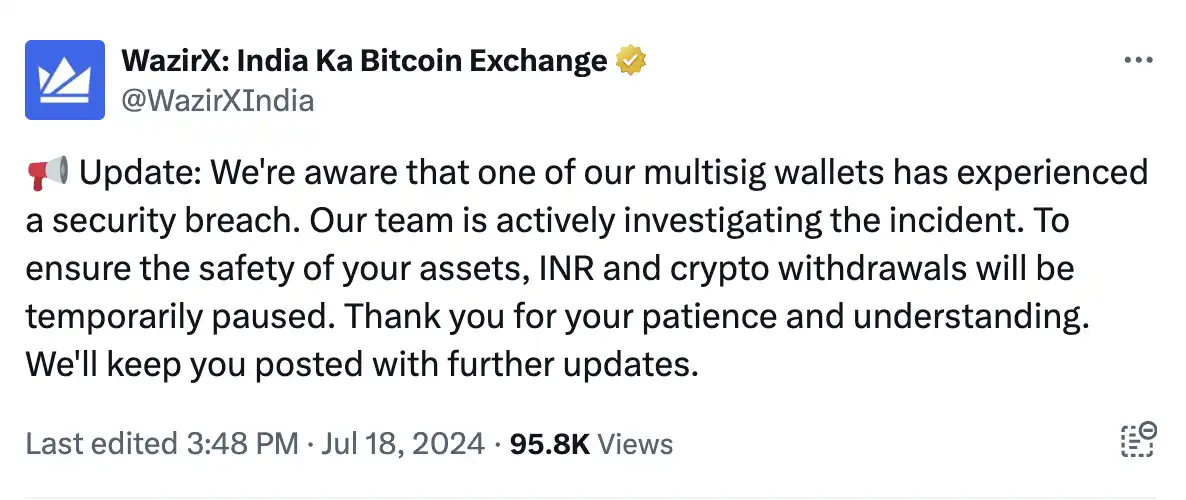Click the Jul 18, 2024 post date
The image size is (1186, 500).
click(402, 443)
